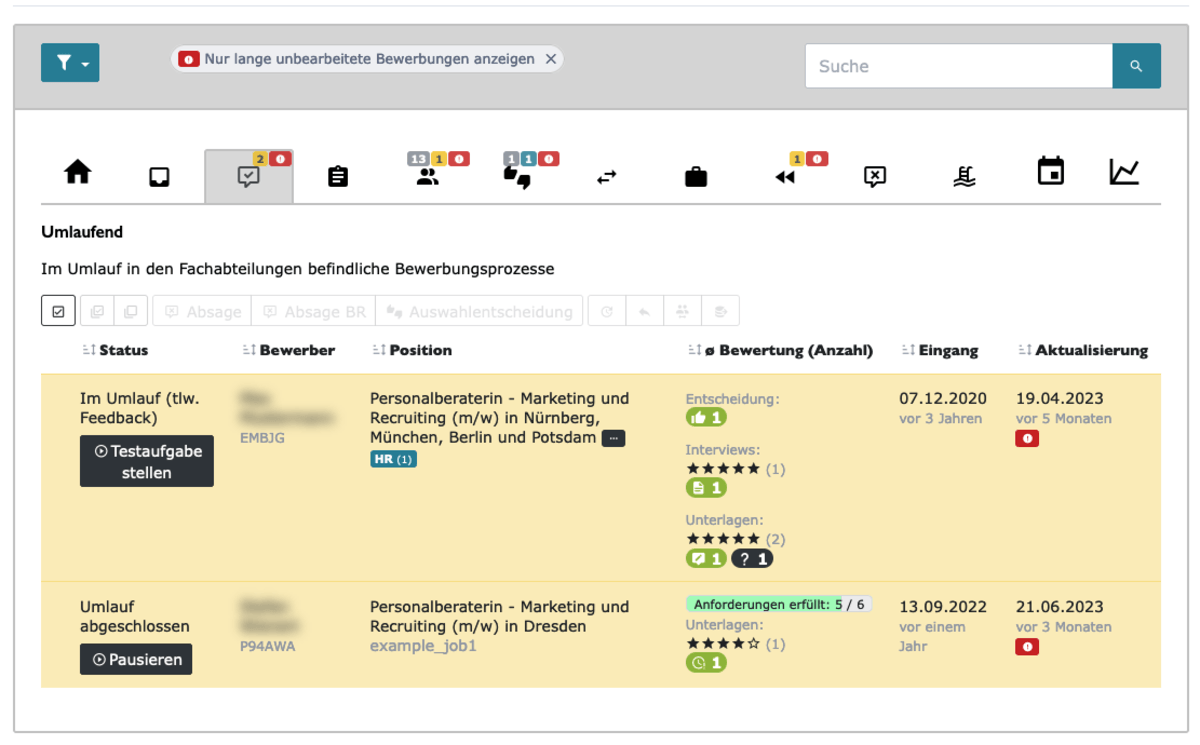Open the people group tab
1200x745 pixels.
[x=428, y=177]
